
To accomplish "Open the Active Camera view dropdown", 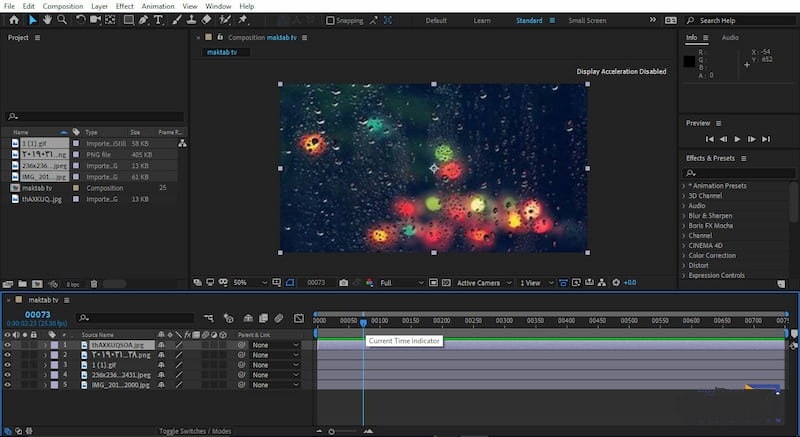I will [x=482, y=283].
